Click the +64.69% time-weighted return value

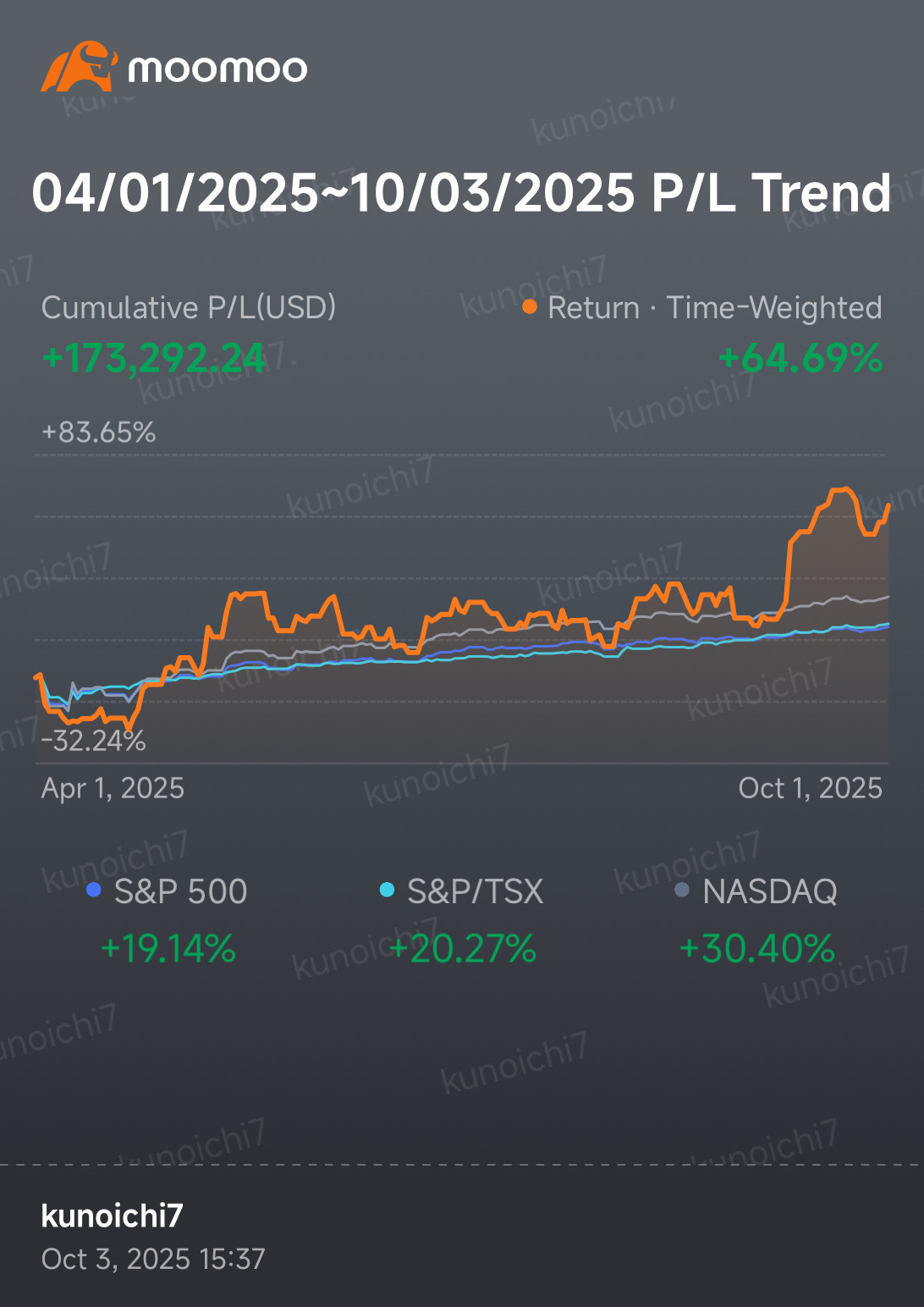click(800, 358)
